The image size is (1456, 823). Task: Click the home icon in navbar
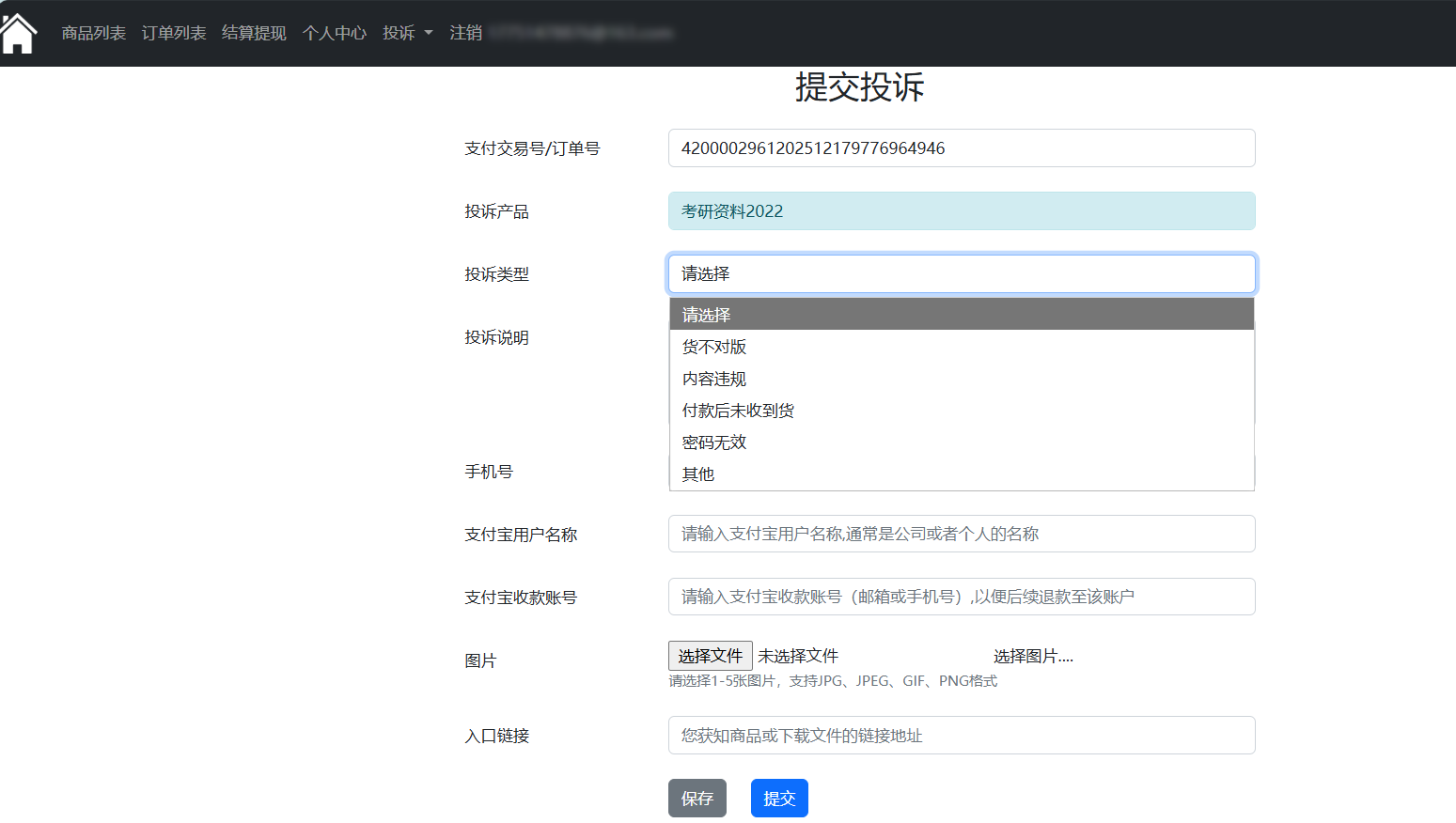pos(19,34)
